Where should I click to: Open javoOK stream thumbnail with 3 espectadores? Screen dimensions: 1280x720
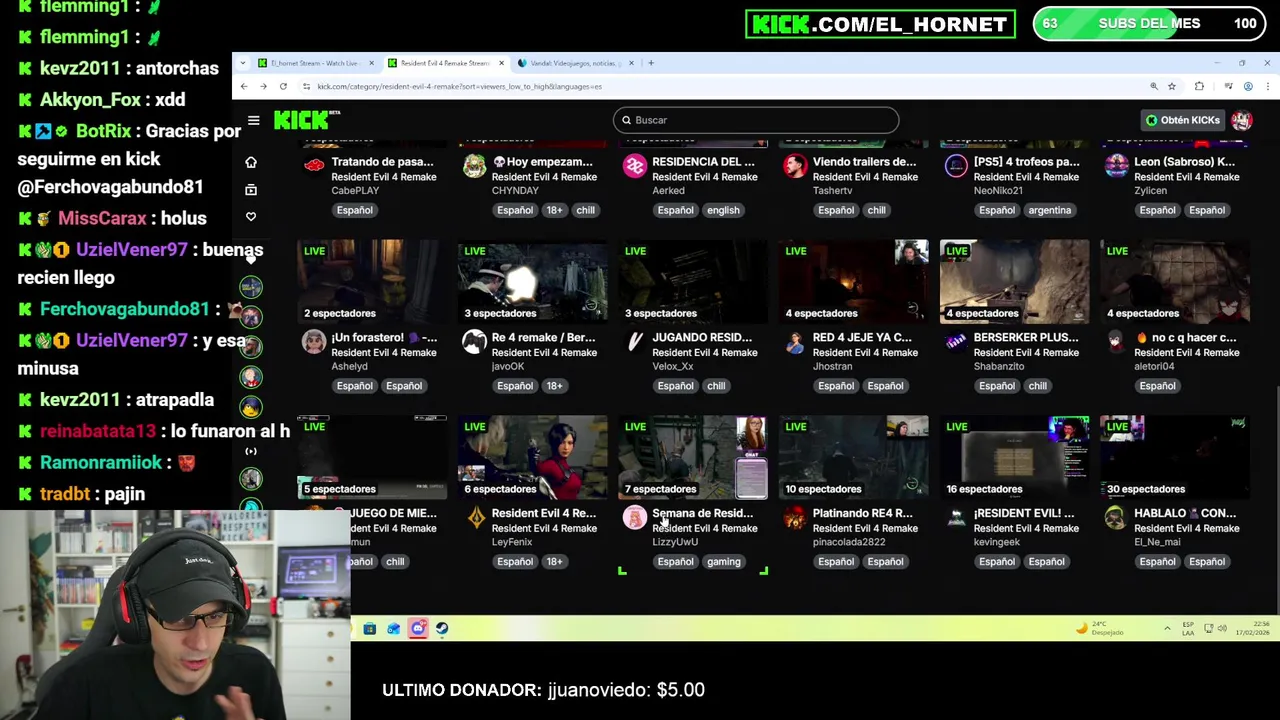pos(532,281)
